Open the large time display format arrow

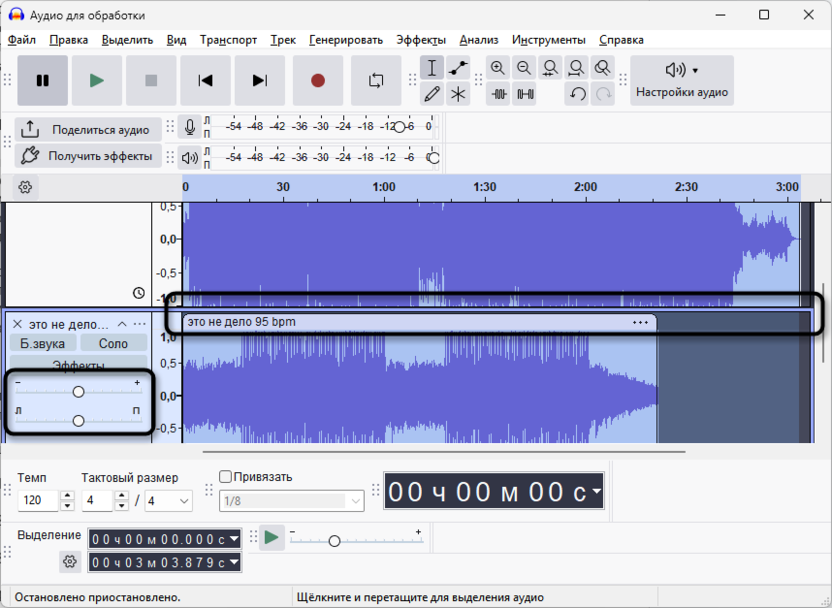[597, 491]
